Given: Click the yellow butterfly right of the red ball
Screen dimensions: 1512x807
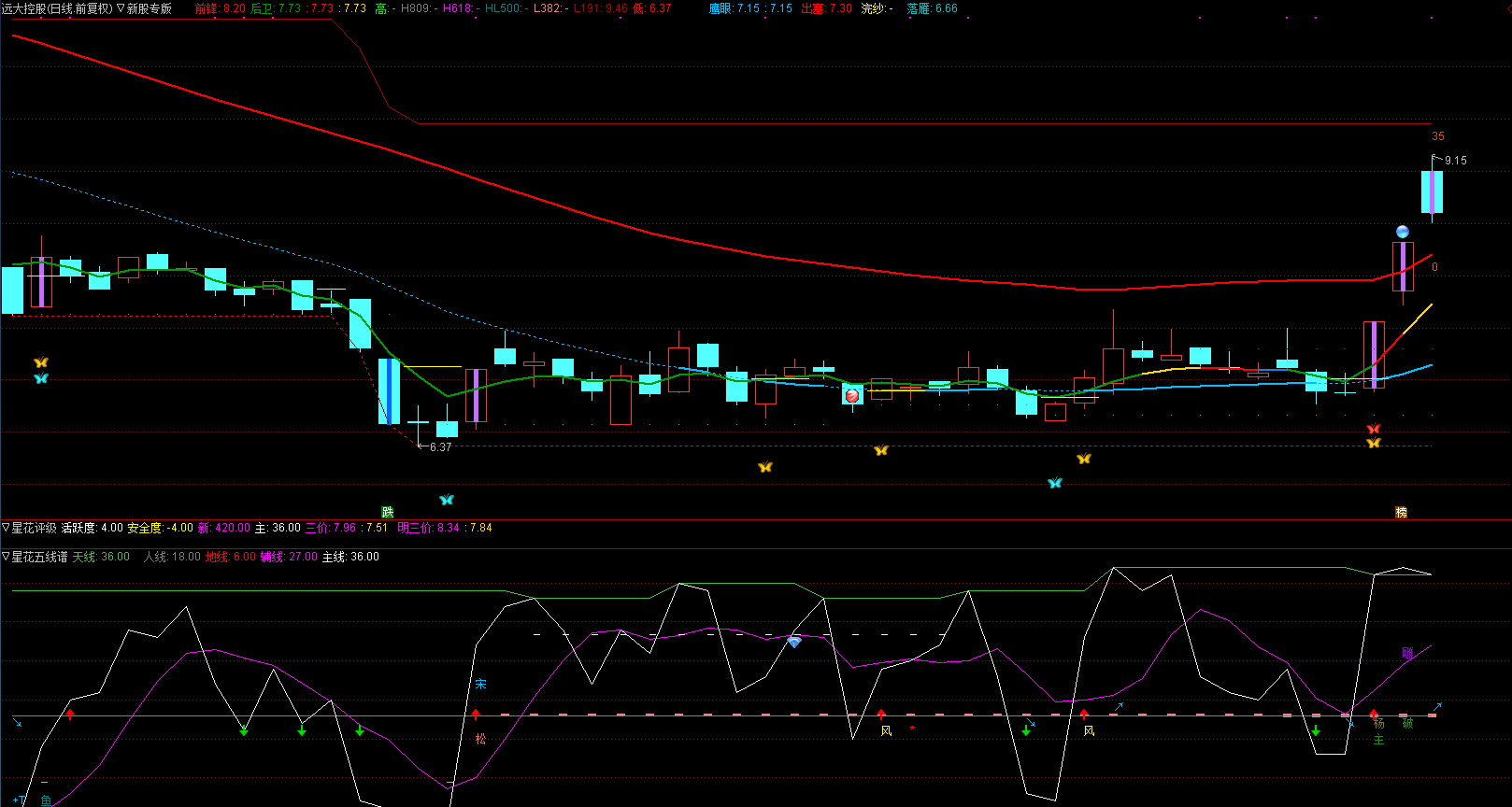Looking at the screenshot, I should coord(881,450).
